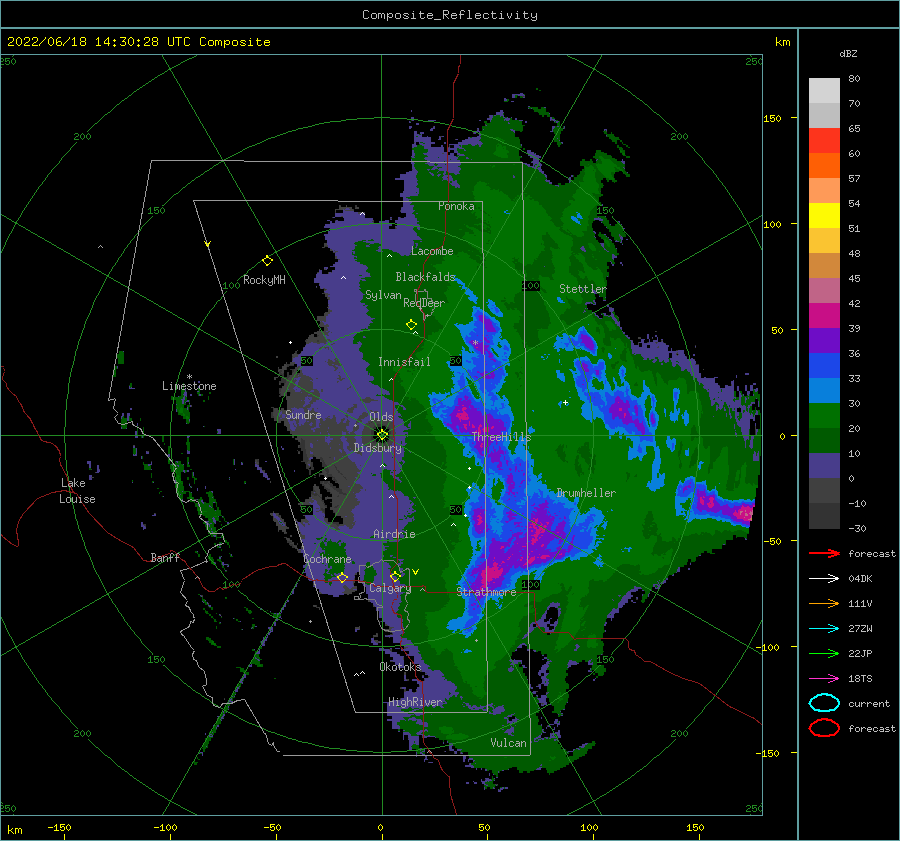Screen dimensions: 900x841
Task: Click the Innisfail city label
Action: (x=404, y=362)
